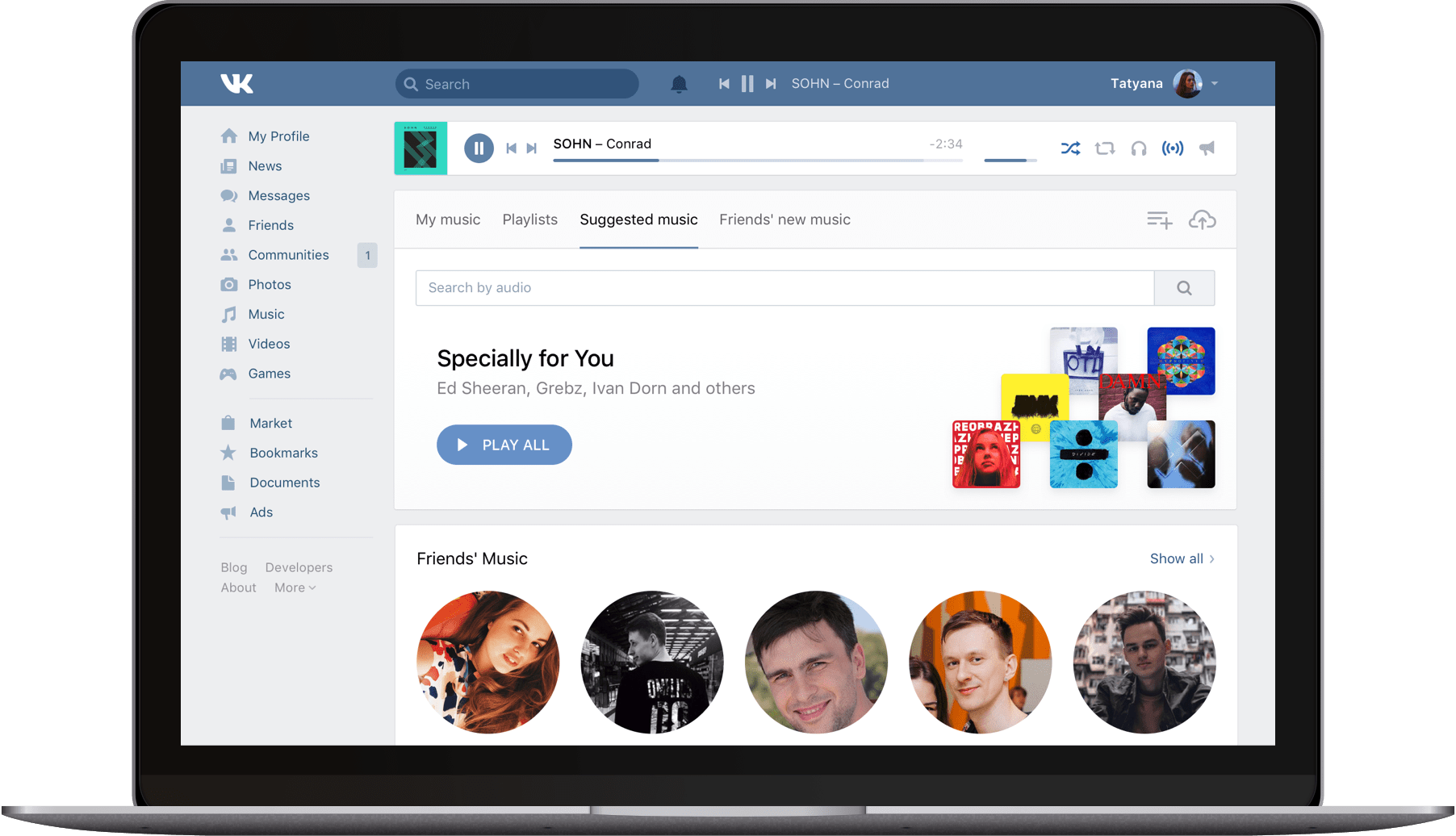Select the Friends' new music tab
Viewport: 1456px width, 836px height.
[x=784, y=219]
